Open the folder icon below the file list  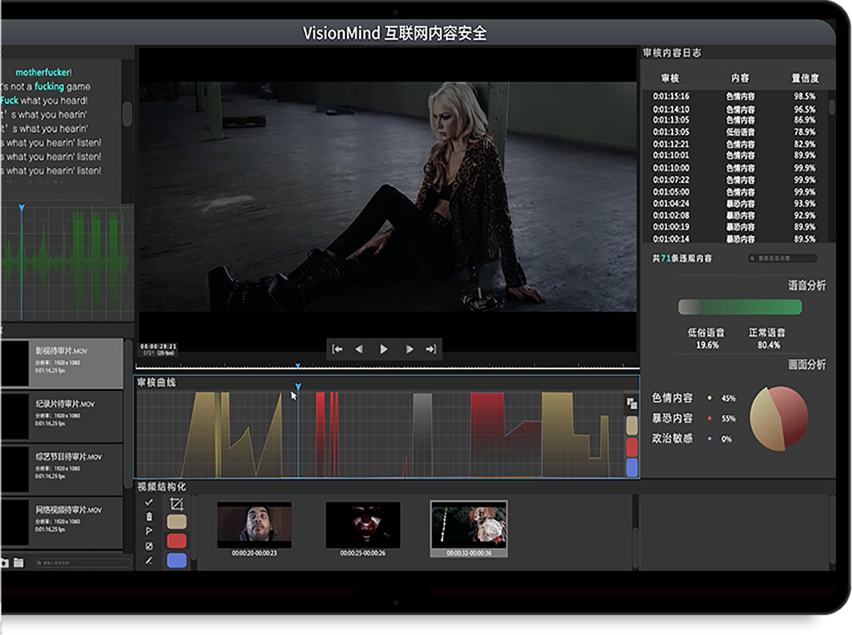point(18,563)
